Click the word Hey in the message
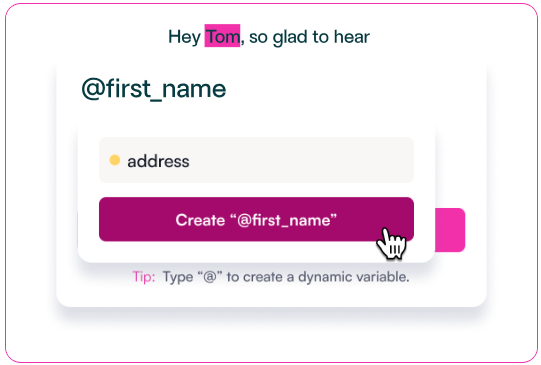Screen dimensions: 541x365 pos(184,37)
